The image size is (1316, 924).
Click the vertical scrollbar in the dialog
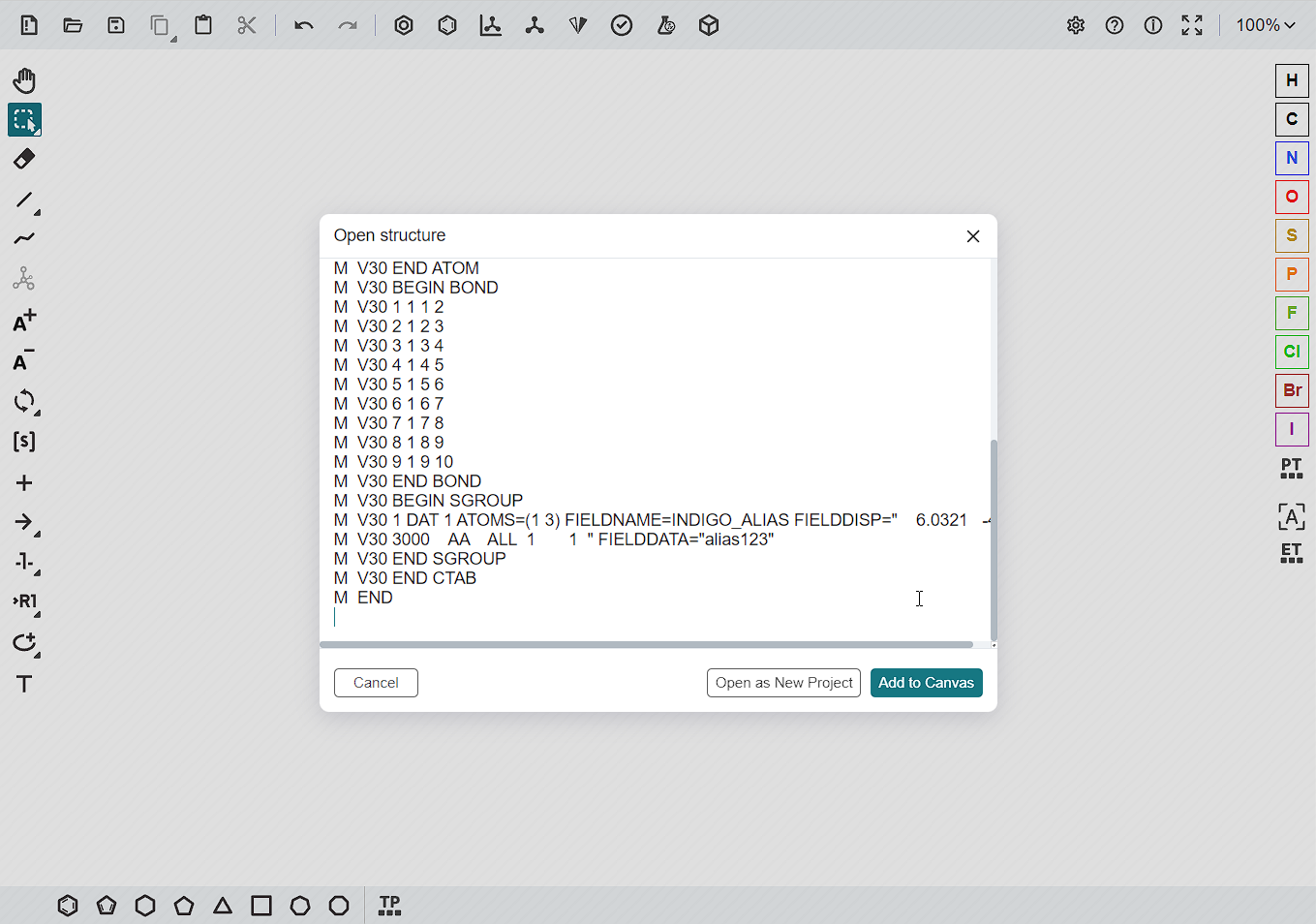click(994, 539)
